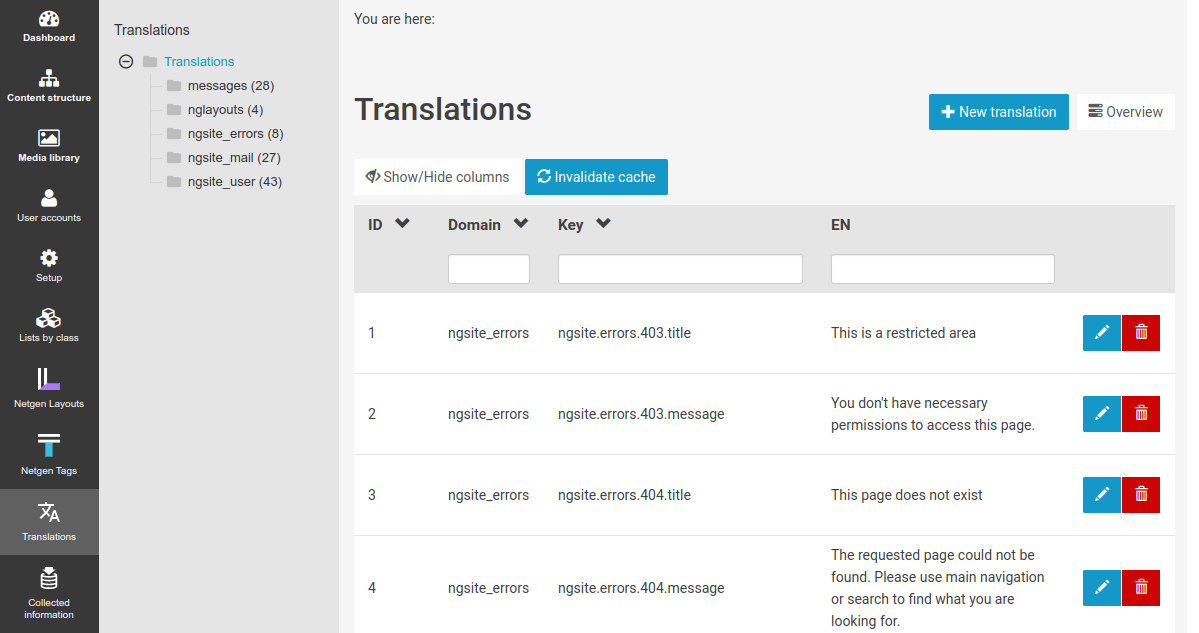Open the Dashboard from sidebar

pos(49,27)
